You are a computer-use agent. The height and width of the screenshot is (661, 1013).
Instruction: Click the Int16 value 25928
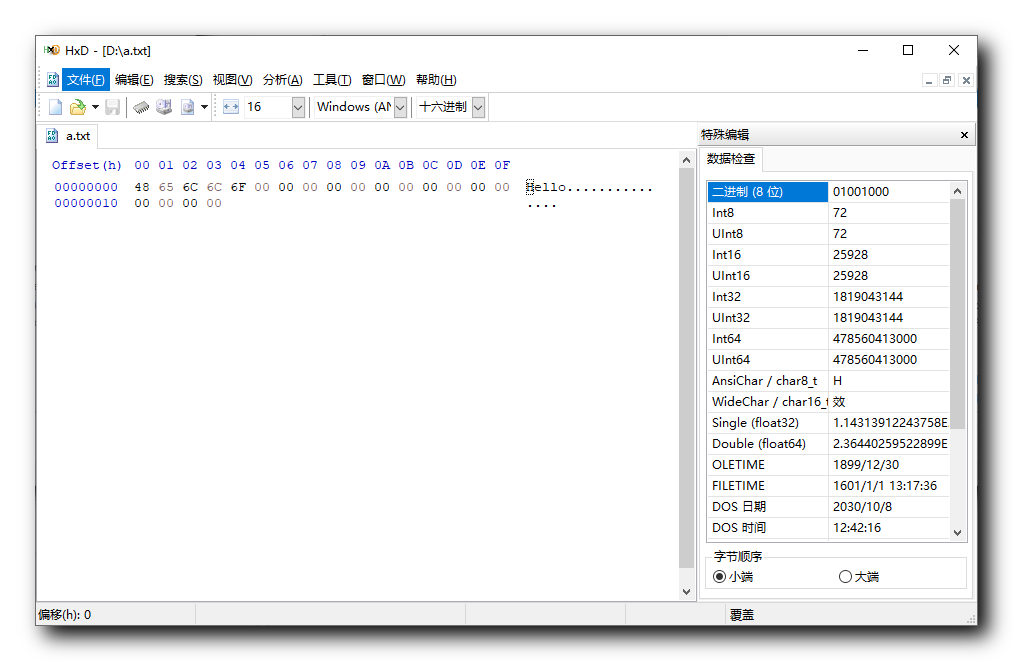850,255
